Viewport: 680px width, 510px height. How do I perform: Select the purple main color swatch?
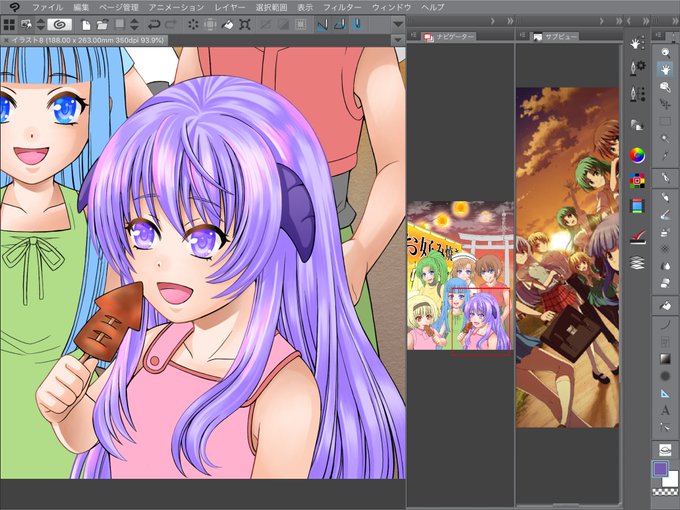coord(660,468)
